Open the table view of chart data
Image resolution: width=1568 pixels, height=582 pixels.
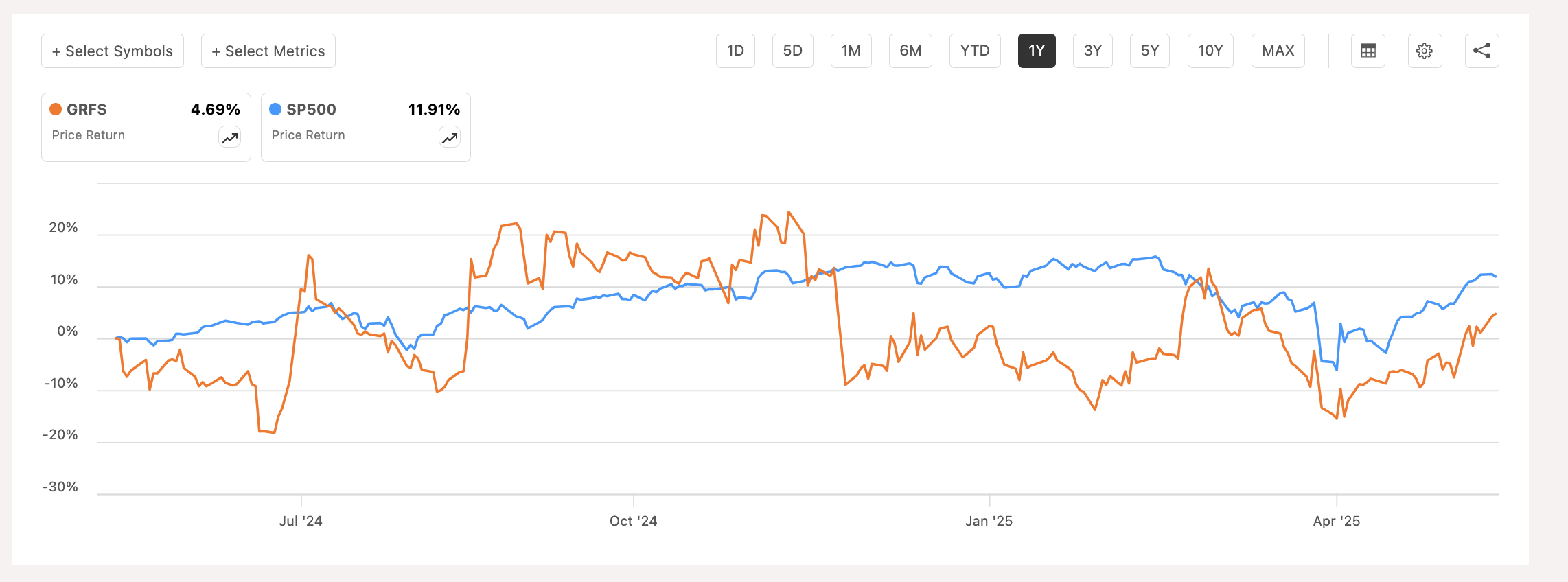point(1368,50)
